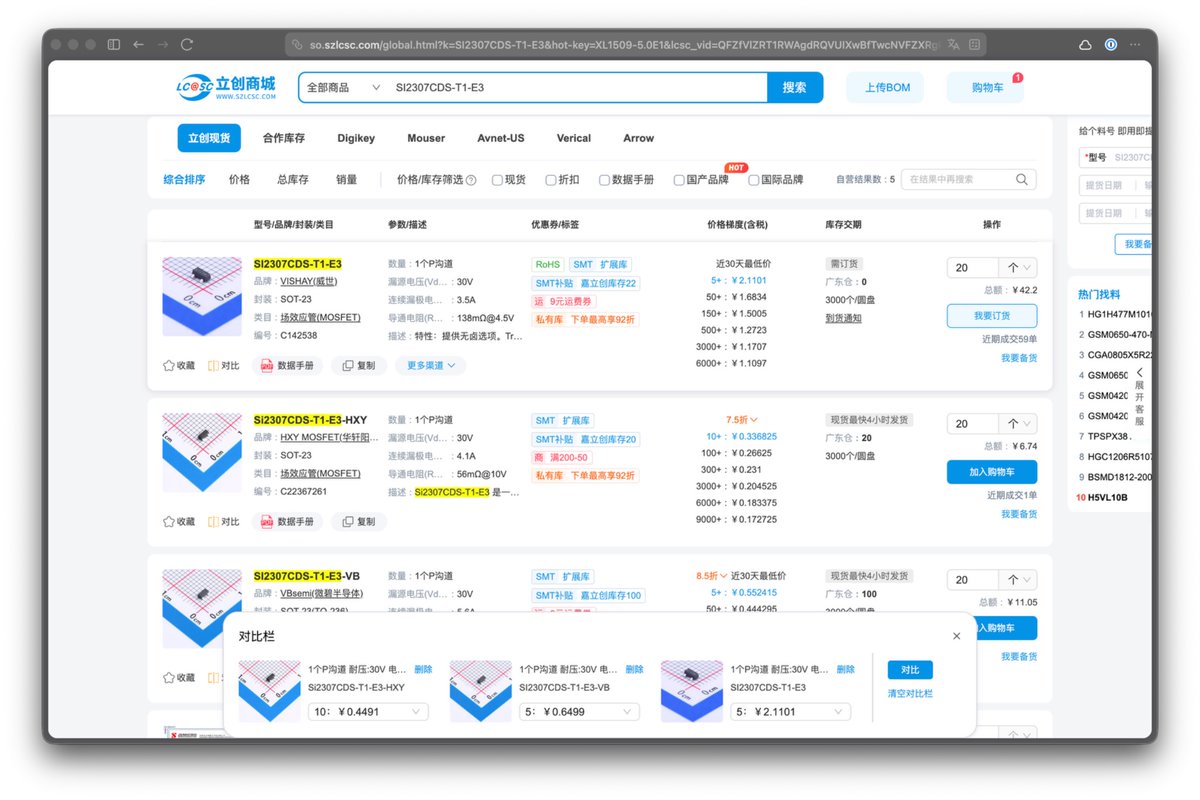This screenshot has width=1200, height=800.
Task: Expand 更多渠道 for the VISHAY item
Action: point(430,366)
